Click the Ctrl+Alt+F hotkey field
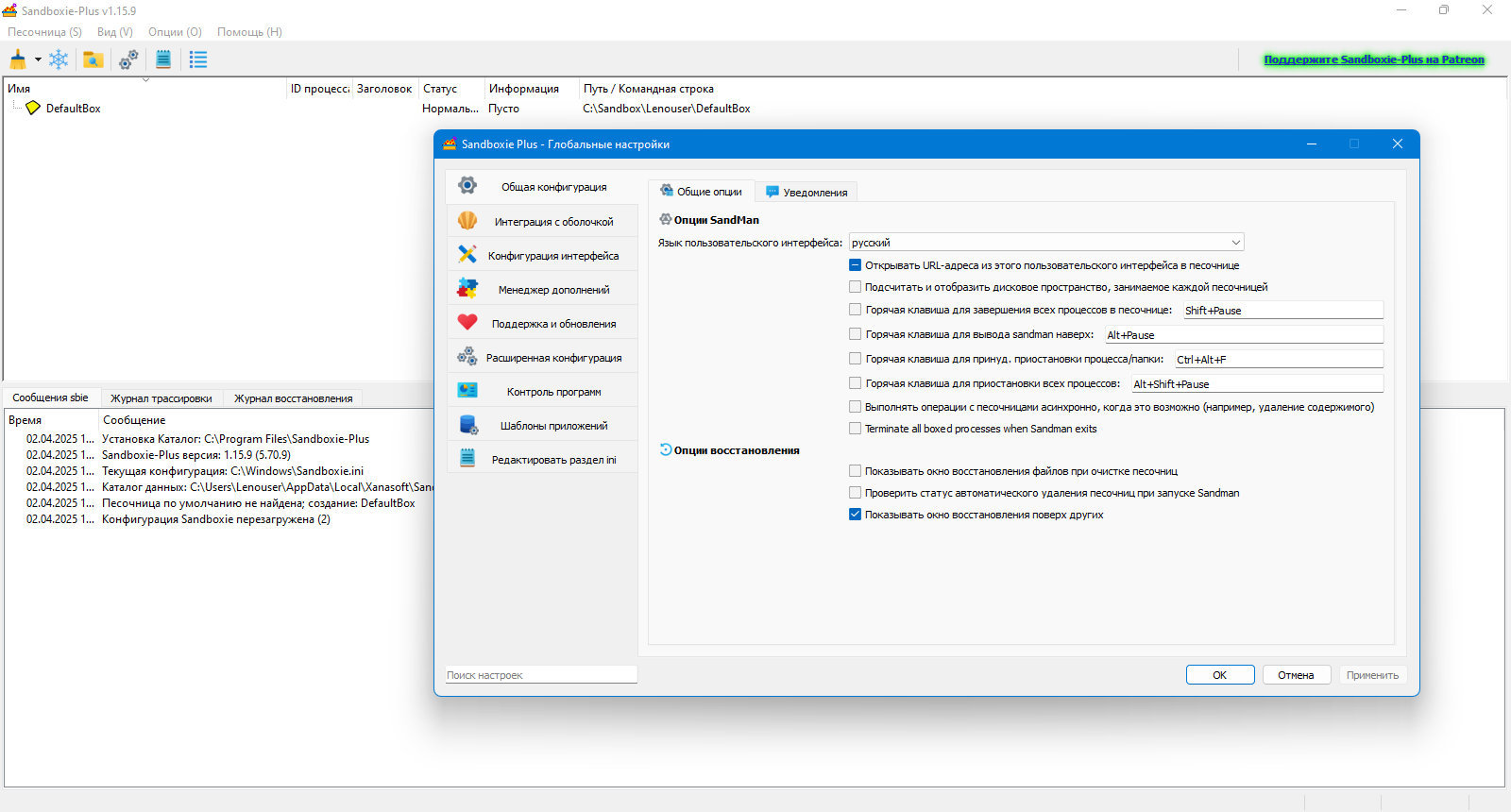1511x812 pixels. (1279, 359)
